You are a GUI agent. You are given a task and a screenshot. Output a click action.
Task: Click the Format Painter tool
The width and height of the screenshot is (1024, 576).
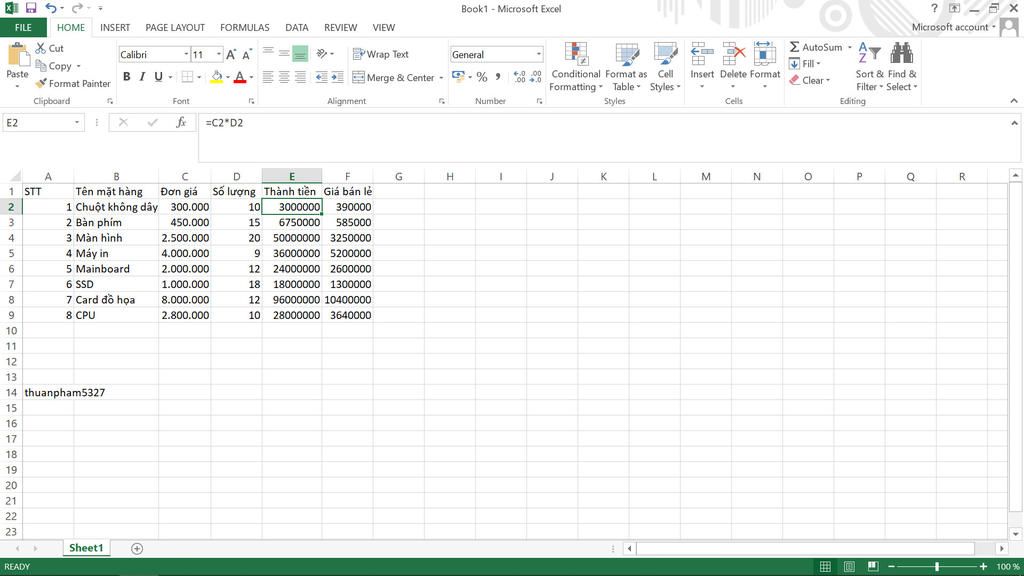coord(72,84)
